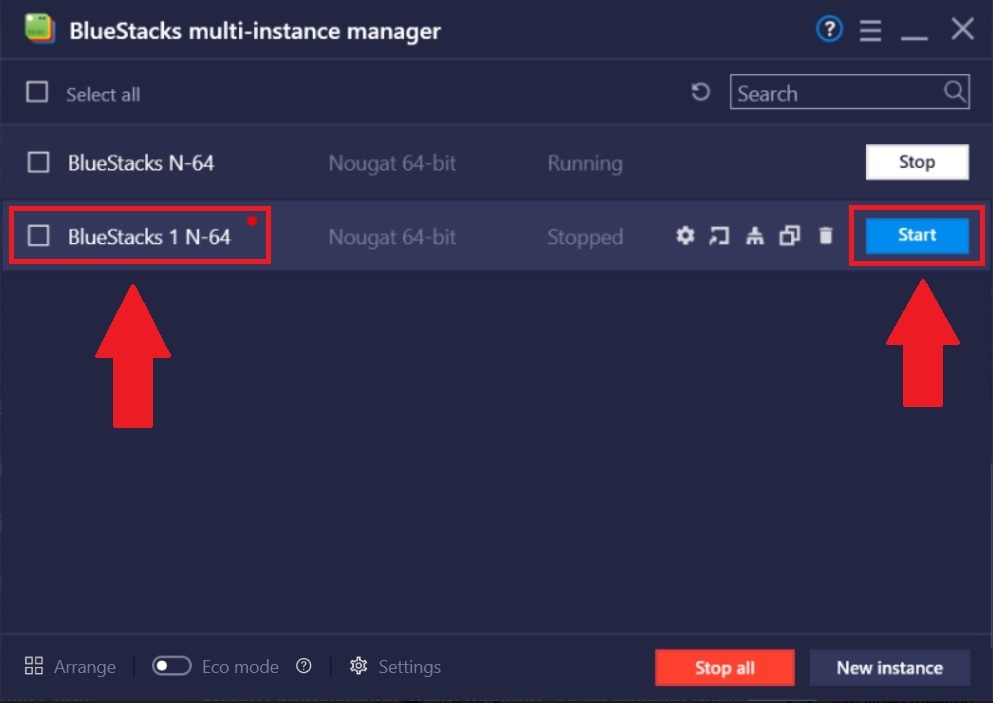Screen dimensions: 993x703
Task: Open the help question mark icon
Action: click(x=829, y=30)
